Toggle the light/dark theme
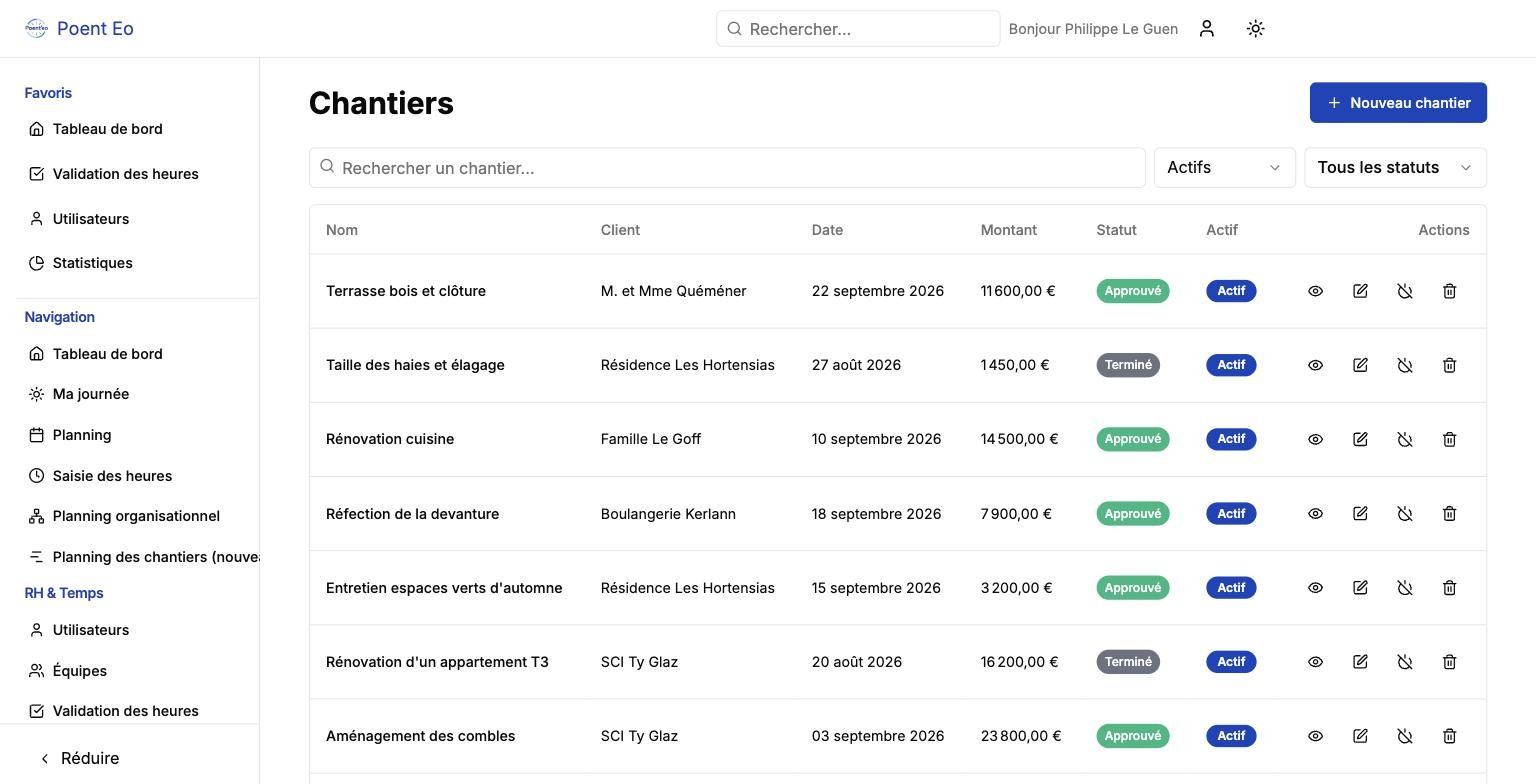This screenshot has width=1536, height=784. 1256,29
